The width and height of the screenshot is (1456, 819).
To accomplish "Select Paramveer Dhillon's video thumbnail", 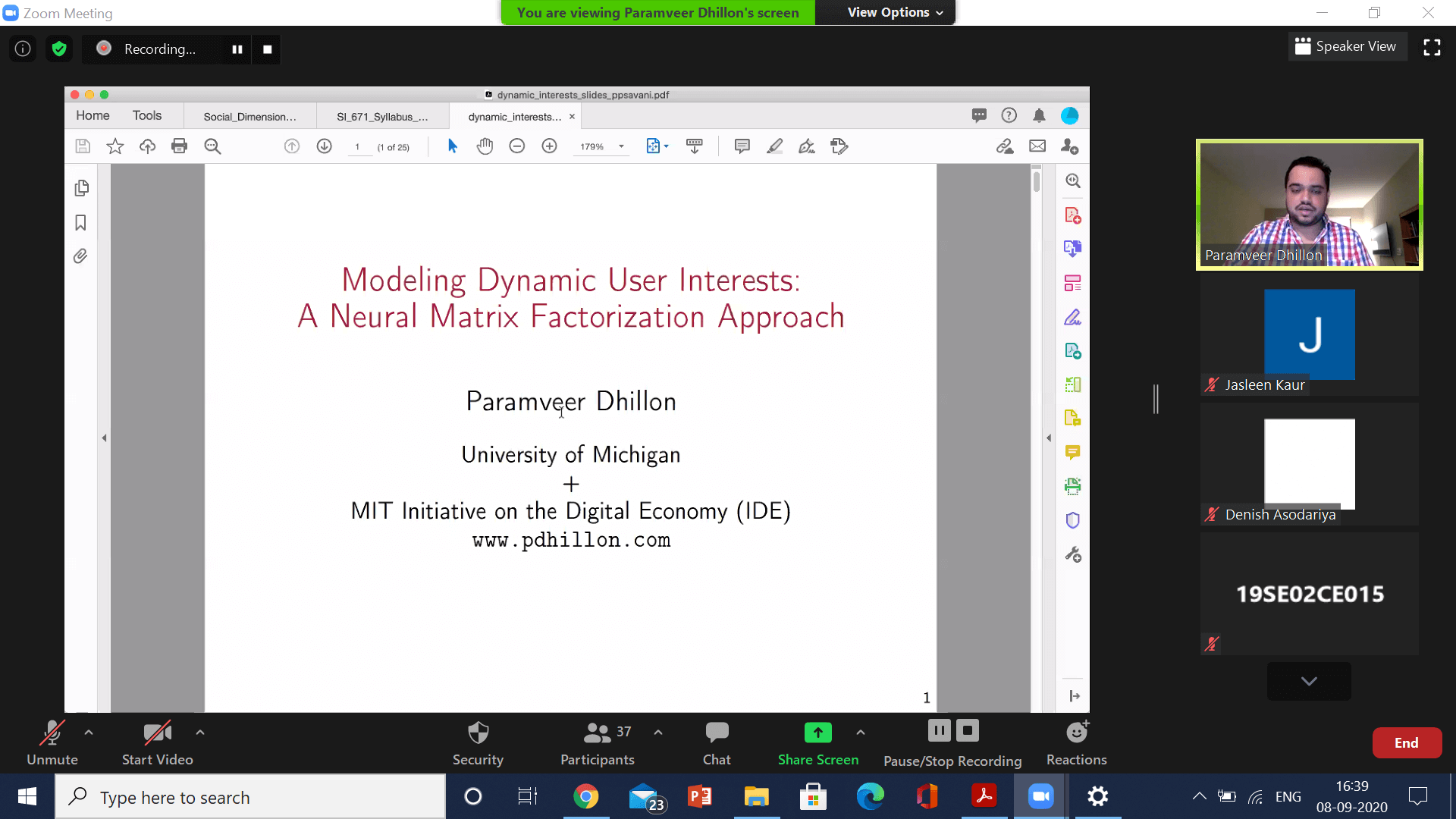I will (x=1309, y=205).
